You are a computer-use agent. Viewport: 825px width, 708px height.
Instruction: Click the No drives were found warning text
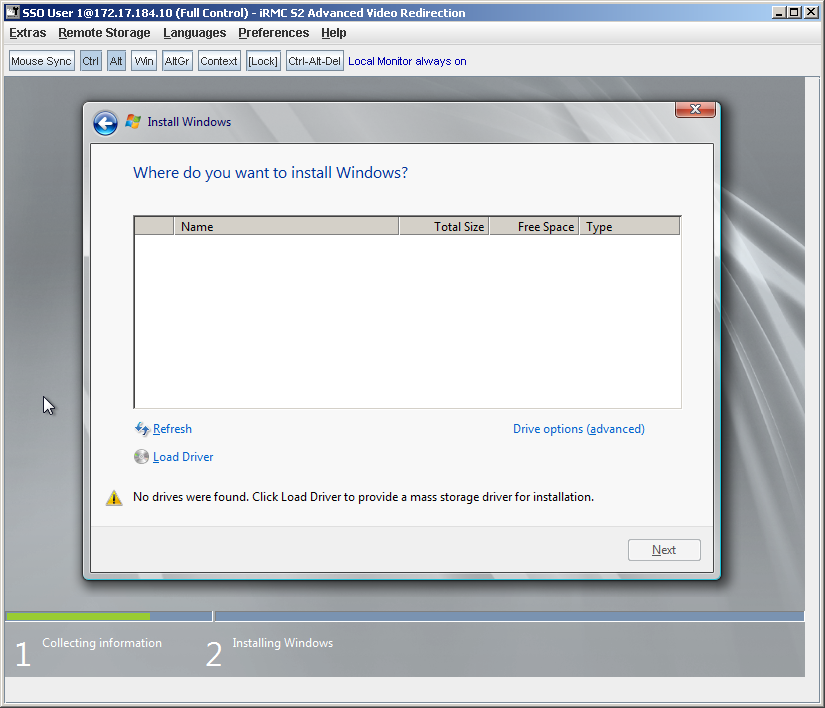click(364, 497)
